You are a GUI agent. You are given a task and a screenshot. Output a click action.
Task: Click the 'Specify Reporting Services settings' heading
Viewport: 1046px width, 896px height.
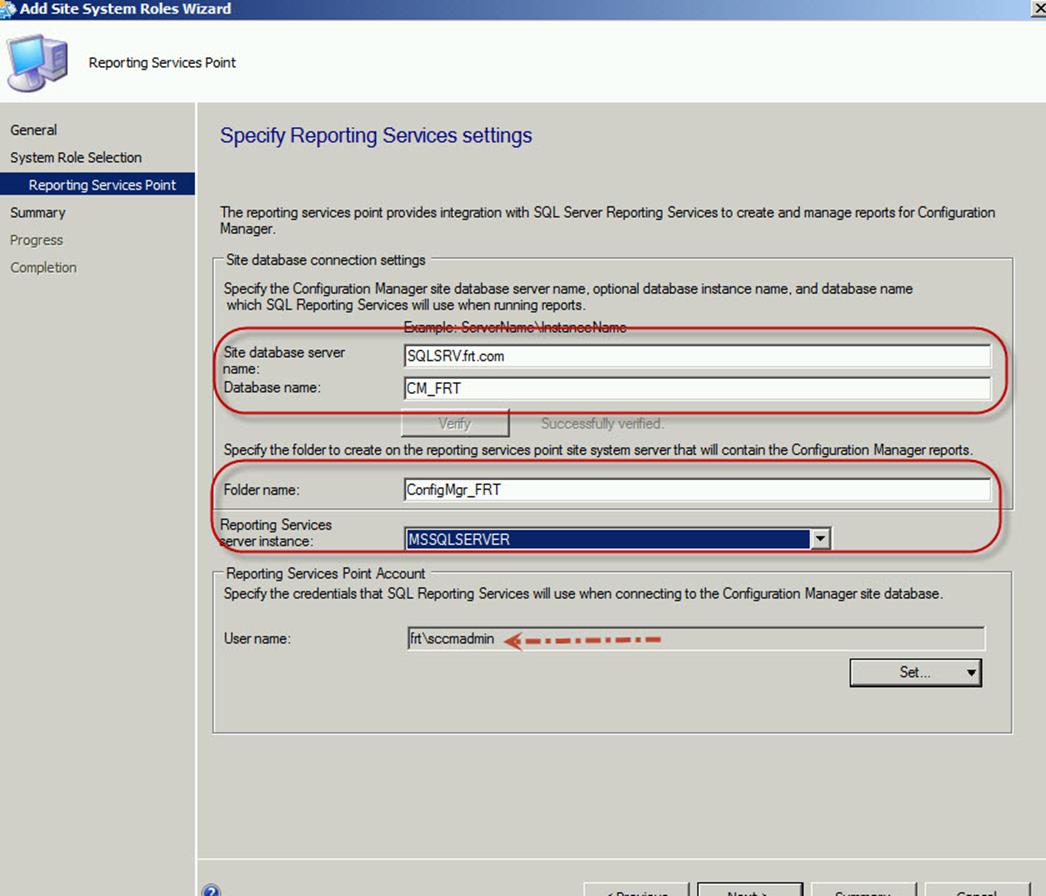[x=376, y=135]
